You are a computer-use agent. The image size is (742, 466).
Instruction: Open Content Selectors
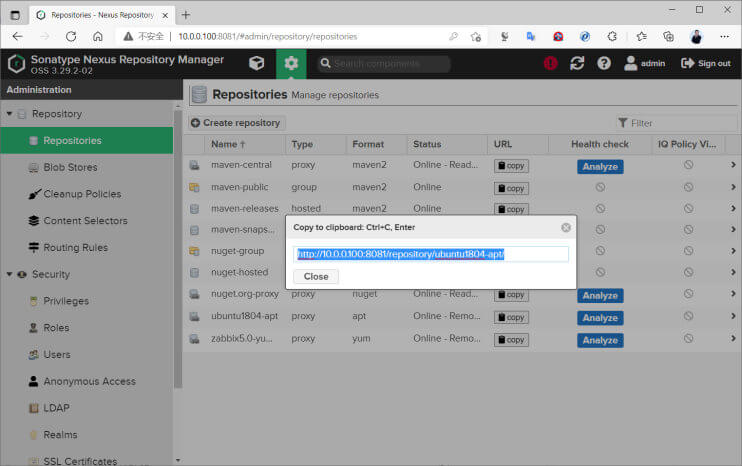[85, 220]
